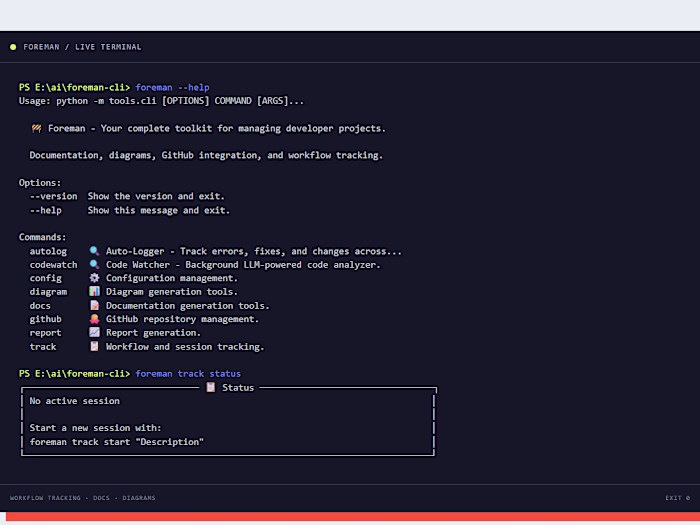Click the 'autolog' command name
Viewport: 700px width, 525px height.
48,251
